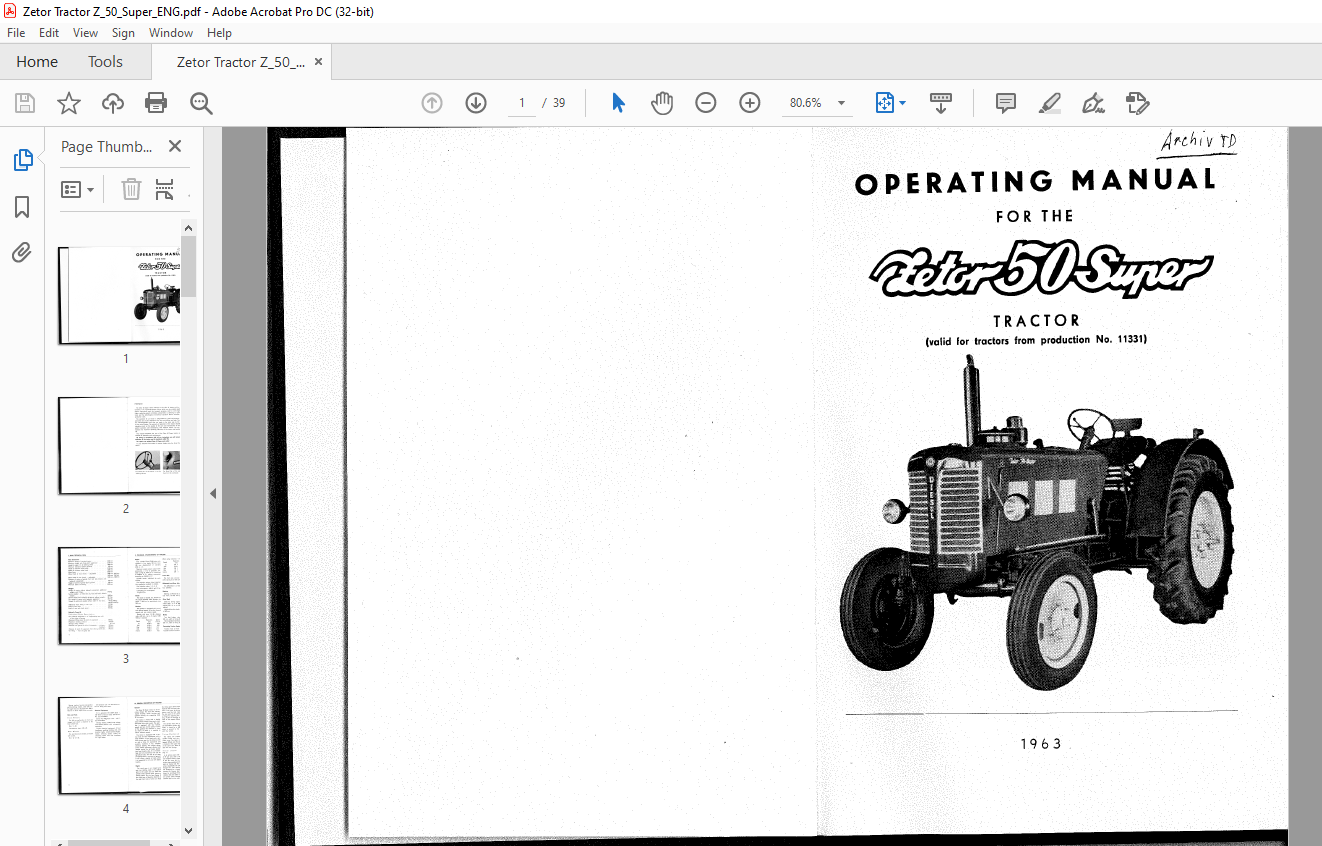
Task: Open the Sign document pen tool
Action: 1093,103
